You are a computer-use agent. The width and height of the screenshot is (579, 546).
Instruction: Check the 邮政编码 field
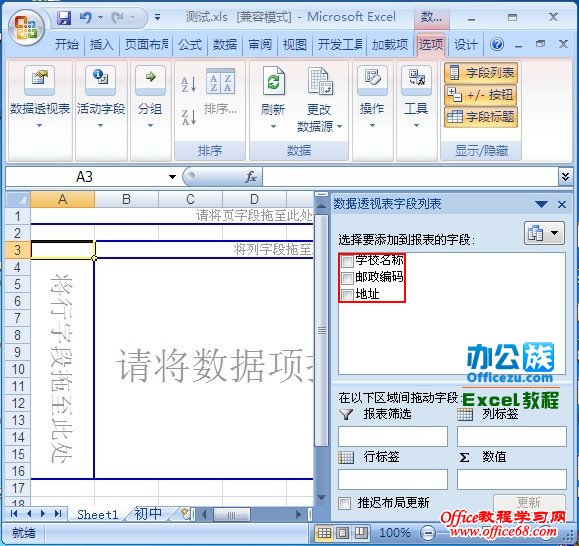[347, 278]
